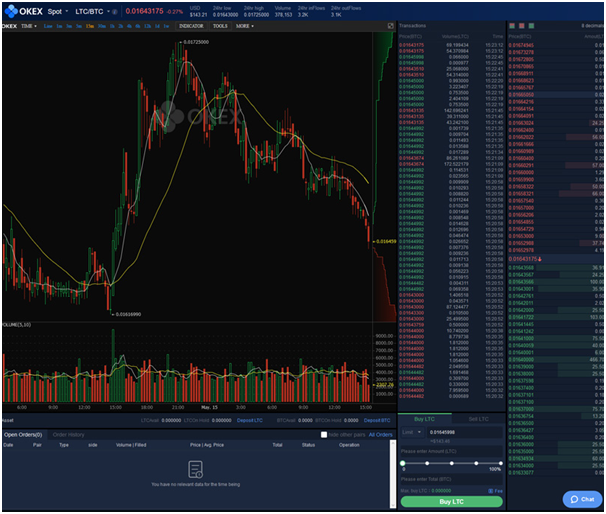The width and height of the screenshot is (606, 514).
Task: Expand the MORE dropdown in chart toolbar
Action: click(245, 26)
